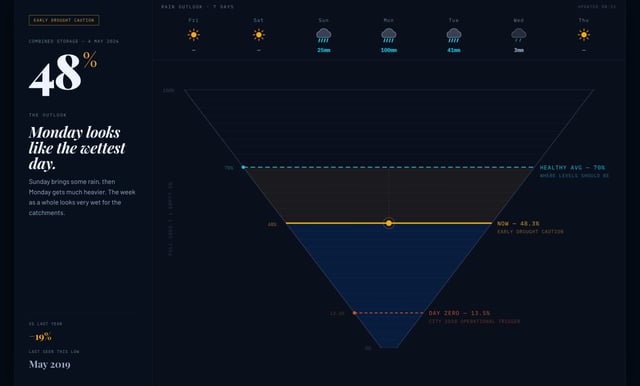
Task: Click the 'HEALTHY AVG – 70%' label
Action: pyautogui.click(x=572, y=168)
